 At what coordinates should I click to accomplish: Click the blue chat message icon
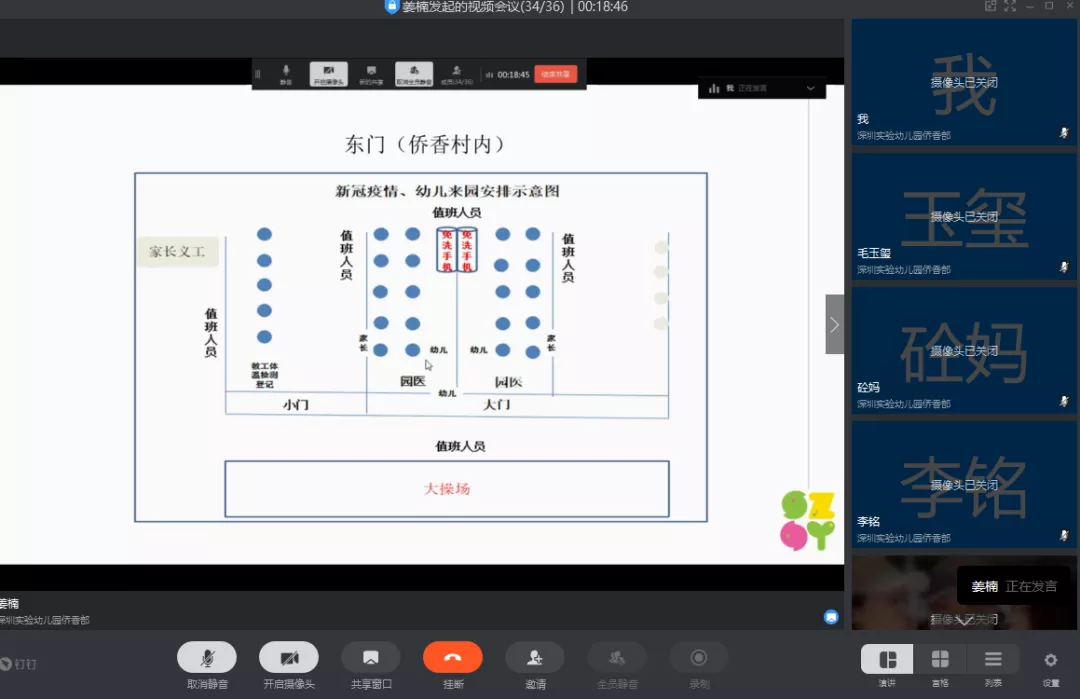[x=831, y=617]
